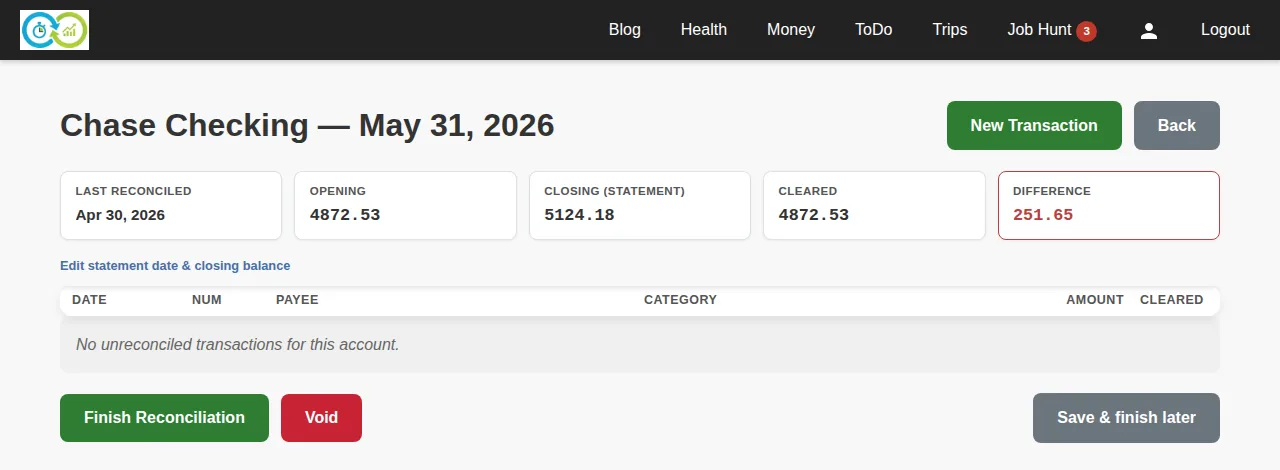
Task: Click the Logout link
Action: coord(1225,30)
